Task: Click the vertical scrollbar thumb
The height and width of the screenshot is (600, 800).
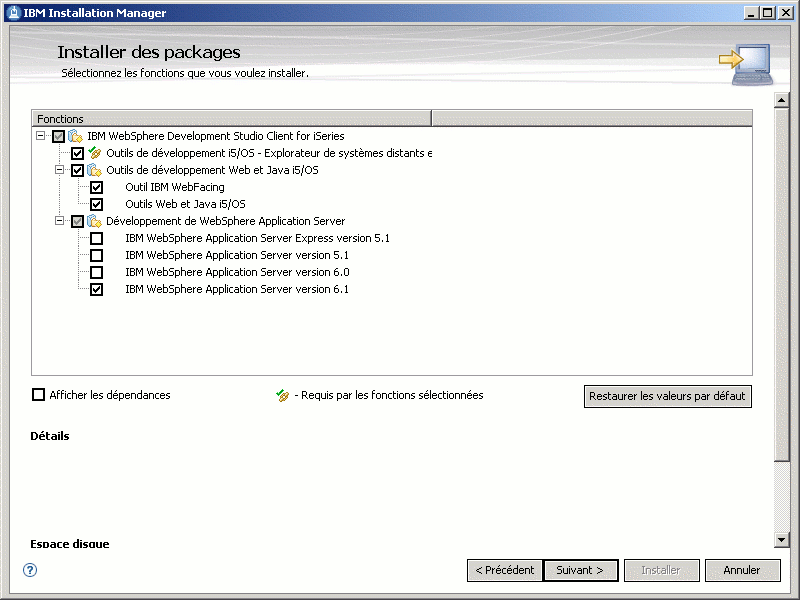Action: coord(782,284)
